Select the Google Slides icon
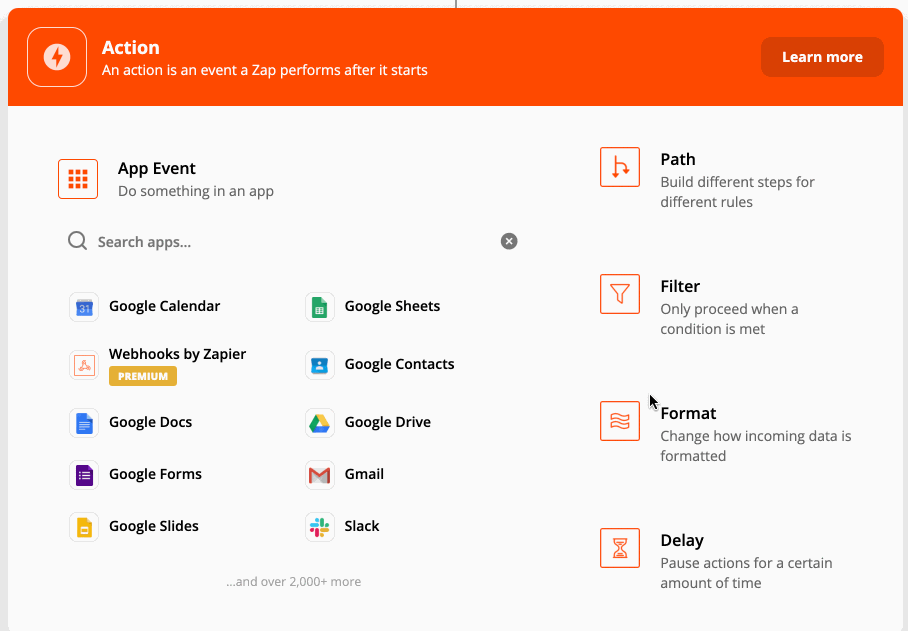This screenshot has width=908, height=631. pyautogui.click(x=84, y=527)
